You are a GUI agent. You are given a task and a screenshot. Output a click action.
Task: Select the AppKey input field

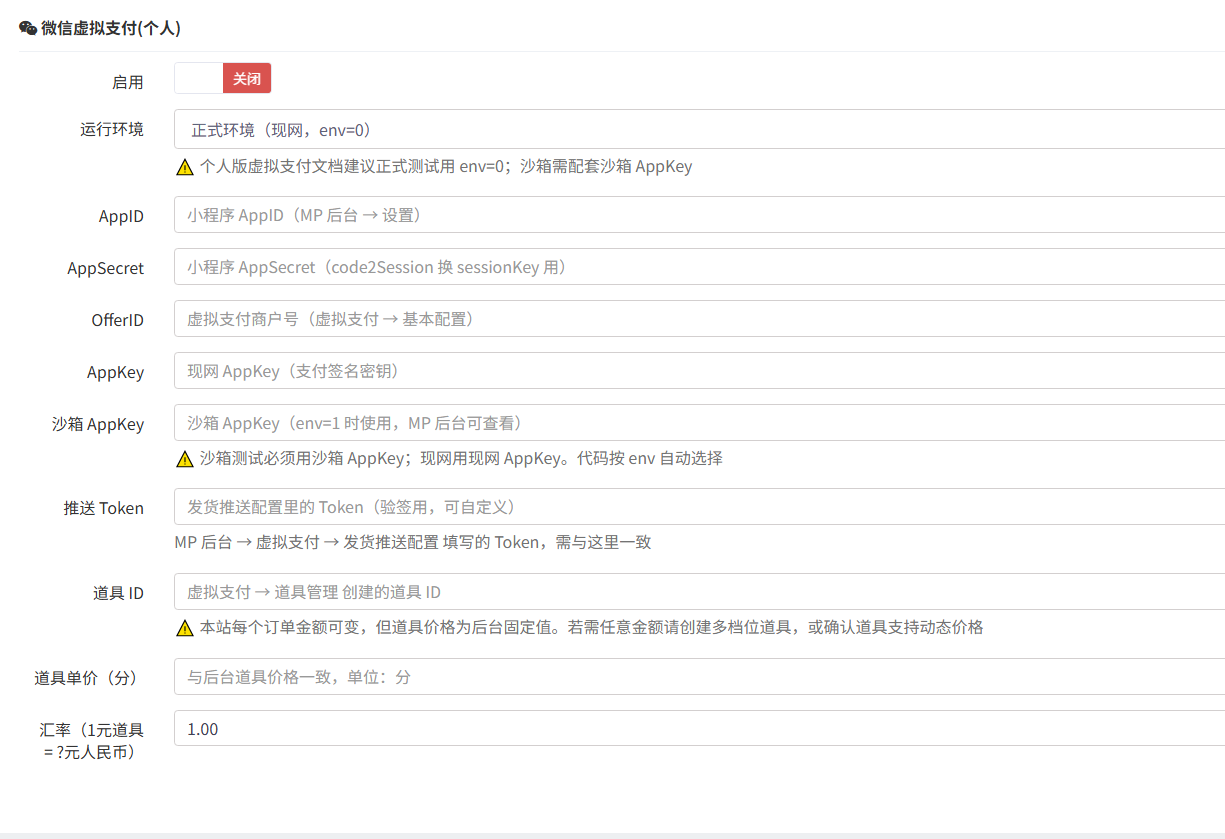click(699, 371)
